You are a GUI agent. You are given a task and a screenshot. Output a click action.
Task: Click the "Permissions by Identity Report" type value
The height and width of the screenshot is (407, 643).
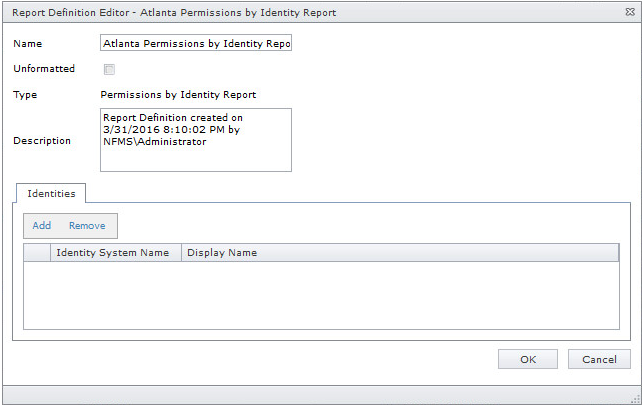coord(179,95)
